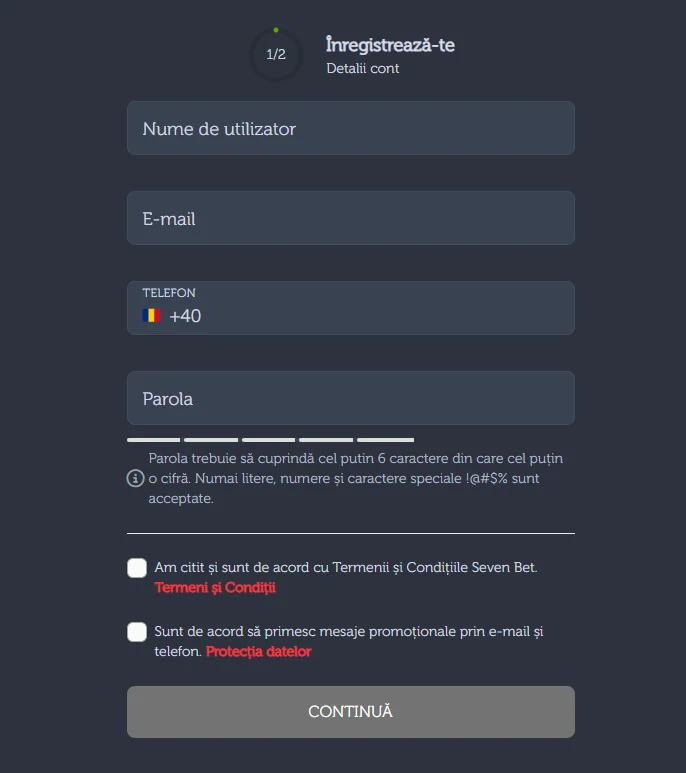Screen dimensions: 686x773
Task: Enable promotional messages checkbox
Action: 137,632
